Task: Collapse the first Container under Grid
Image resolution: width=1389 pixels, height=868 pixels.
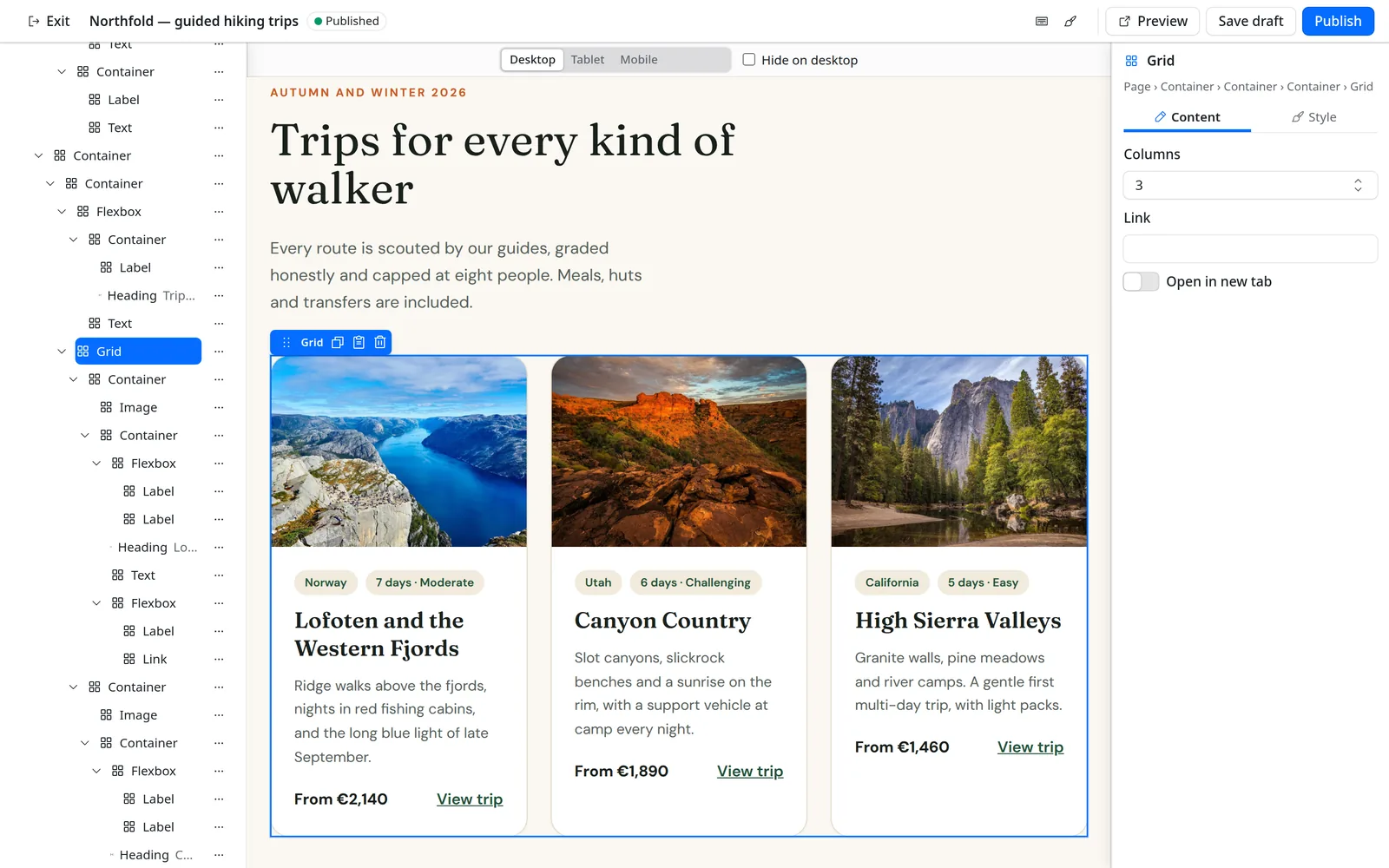Action: [74, 379]
